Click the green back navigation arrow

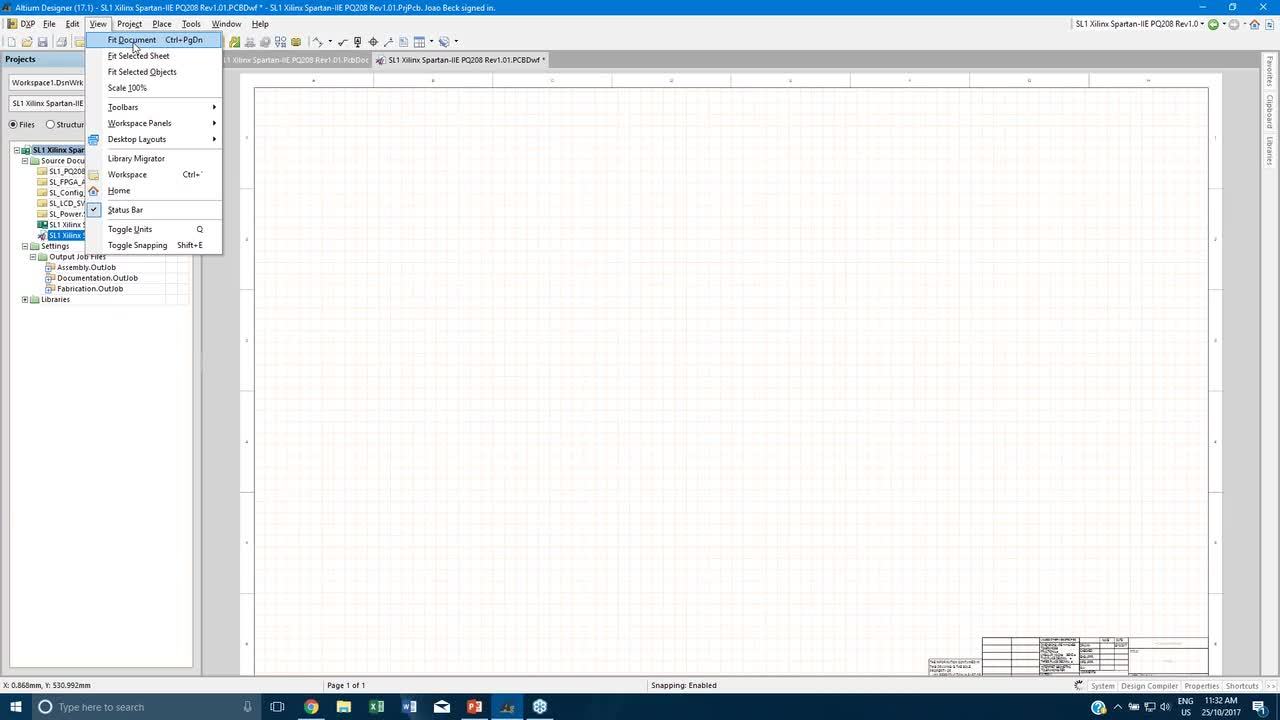coord(1213,24)
